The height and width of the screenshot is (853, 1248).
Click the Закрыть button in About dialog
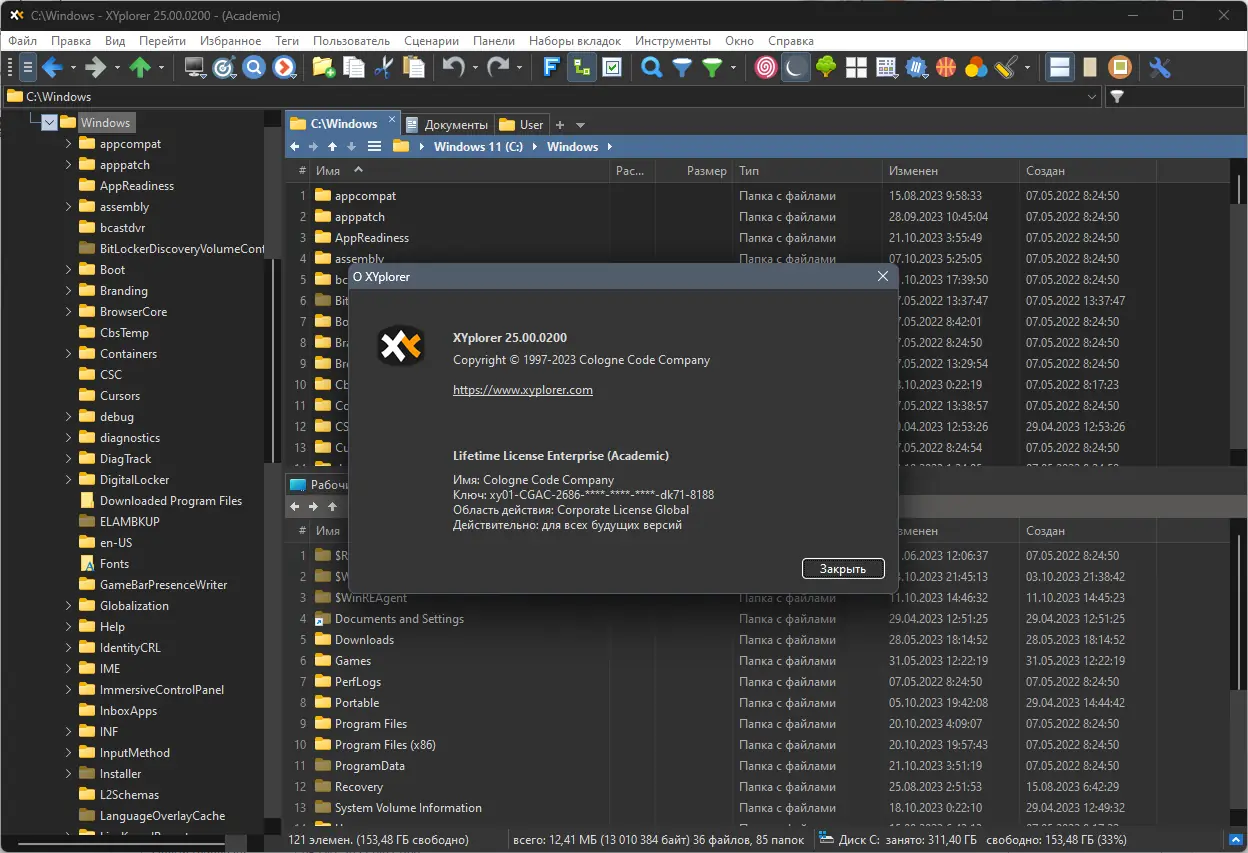[842, 568]
